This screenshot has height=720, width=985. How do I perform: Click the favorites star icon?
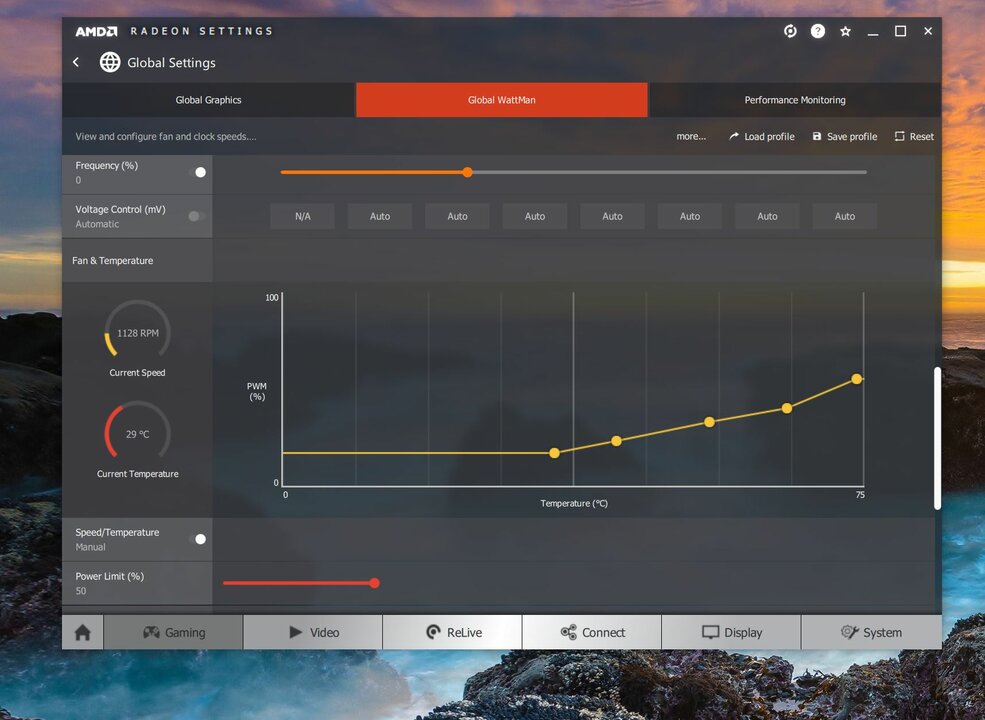pyautogui.click(x=846, y=31)
